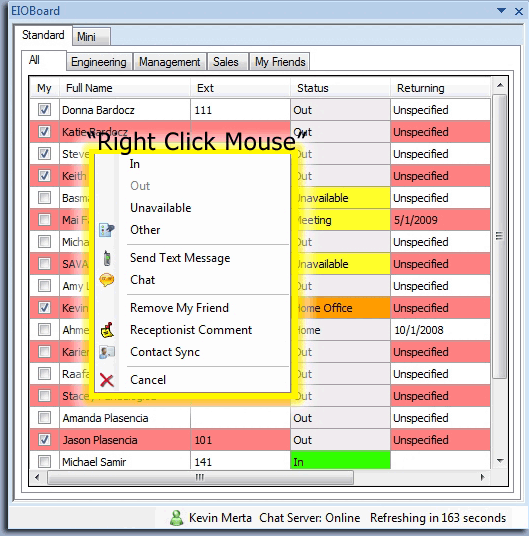Check the checkbox for Amanda Plasencia
The height and width of the screenshot is (536, 529).
44,418
